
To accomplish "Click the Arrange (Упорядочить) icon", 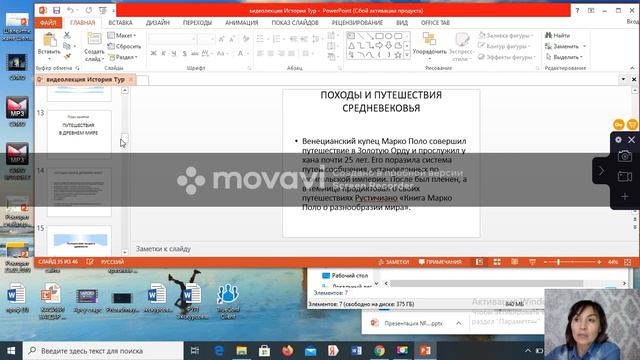I will coord(429,39).
